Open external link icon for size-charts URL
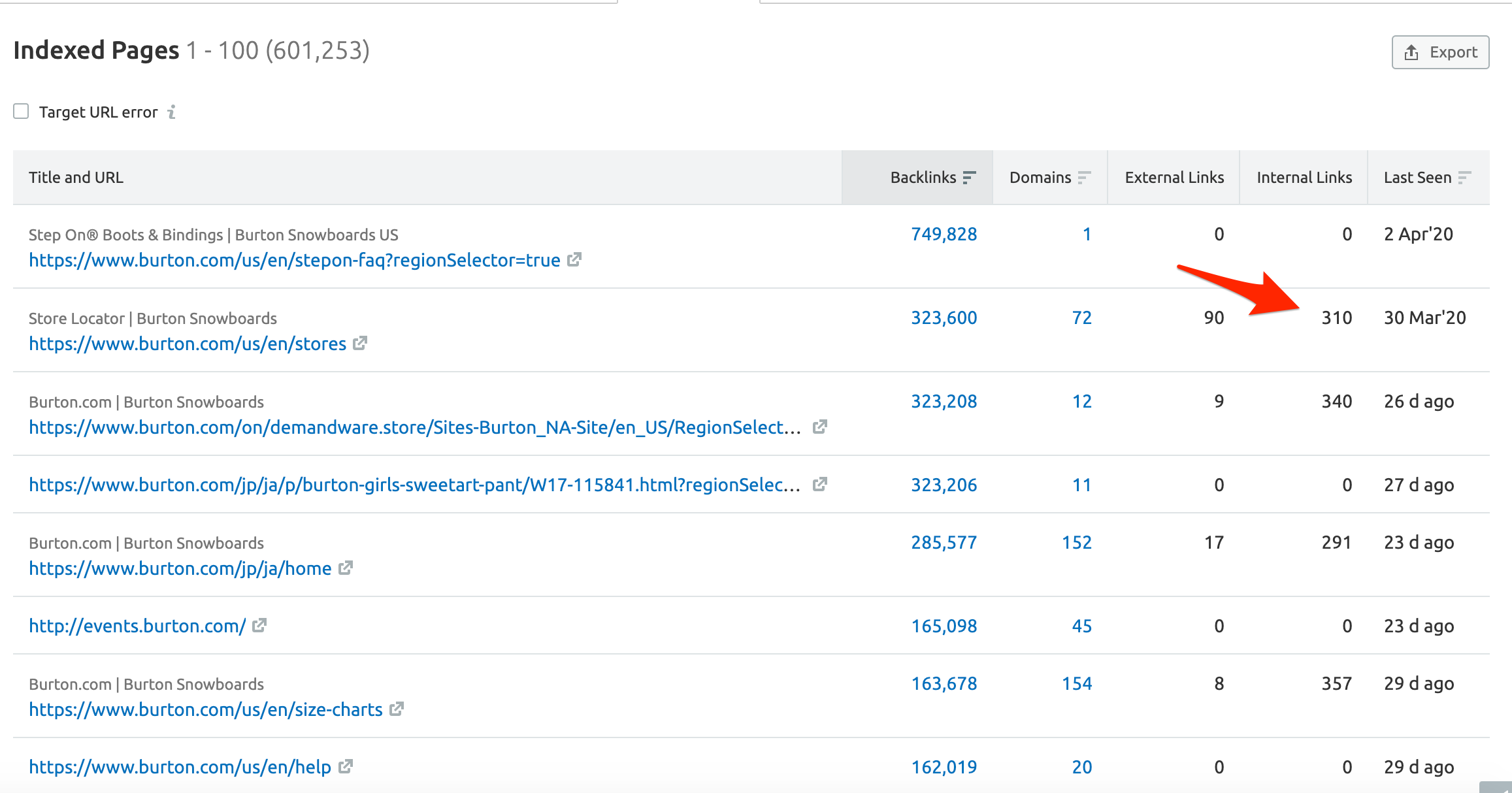 click(397, 709)
